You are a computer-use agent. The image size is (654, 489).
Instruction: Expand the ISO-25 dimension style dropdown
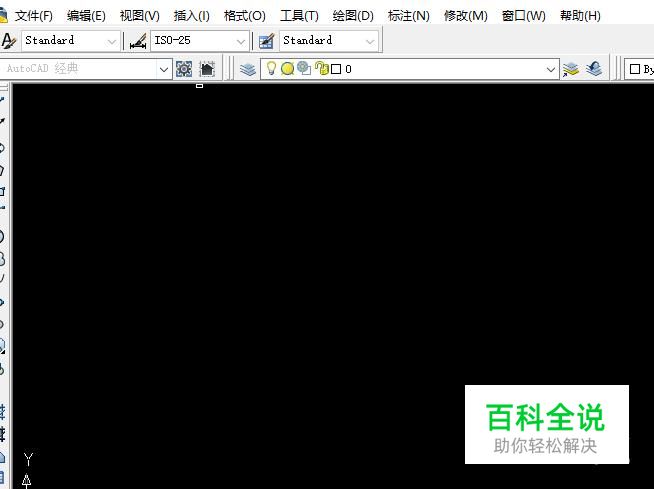point(241,41)
